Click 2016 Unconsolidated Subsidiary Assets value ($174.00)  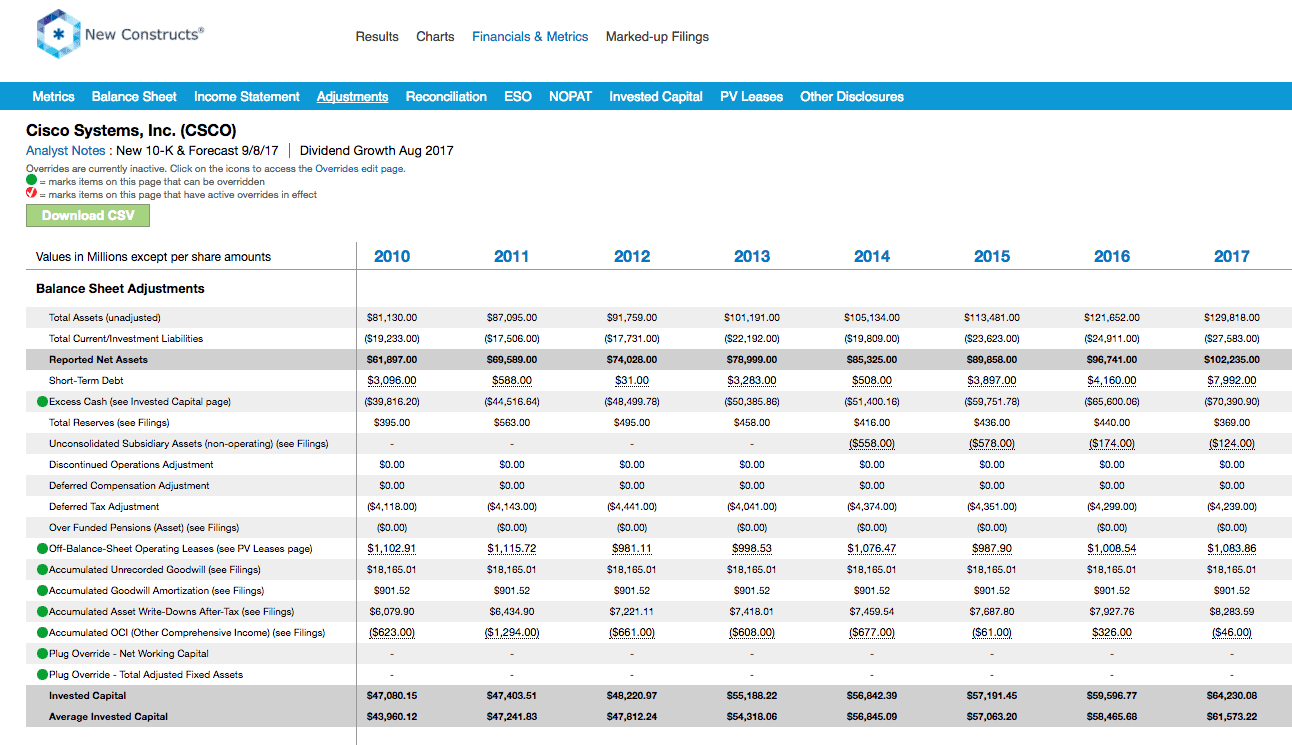point(1112,444)
